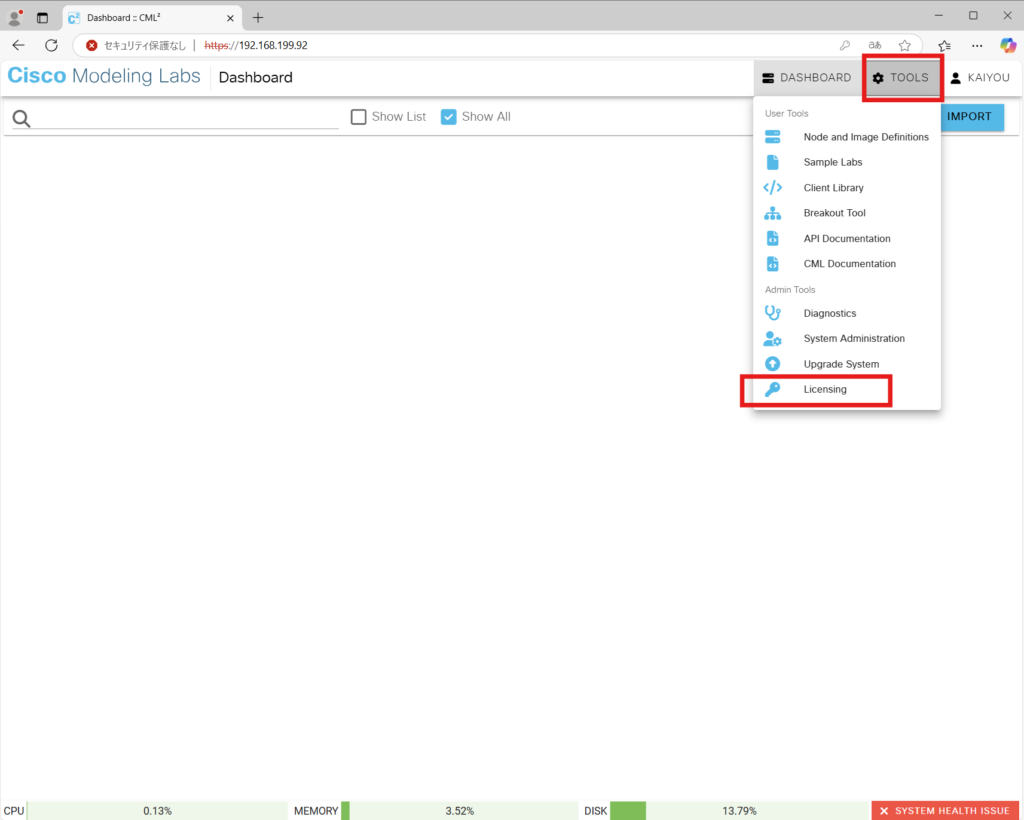Click the Diagnostics stethoscope icon
Screen dimensions: 1024x820
point(773,313)
